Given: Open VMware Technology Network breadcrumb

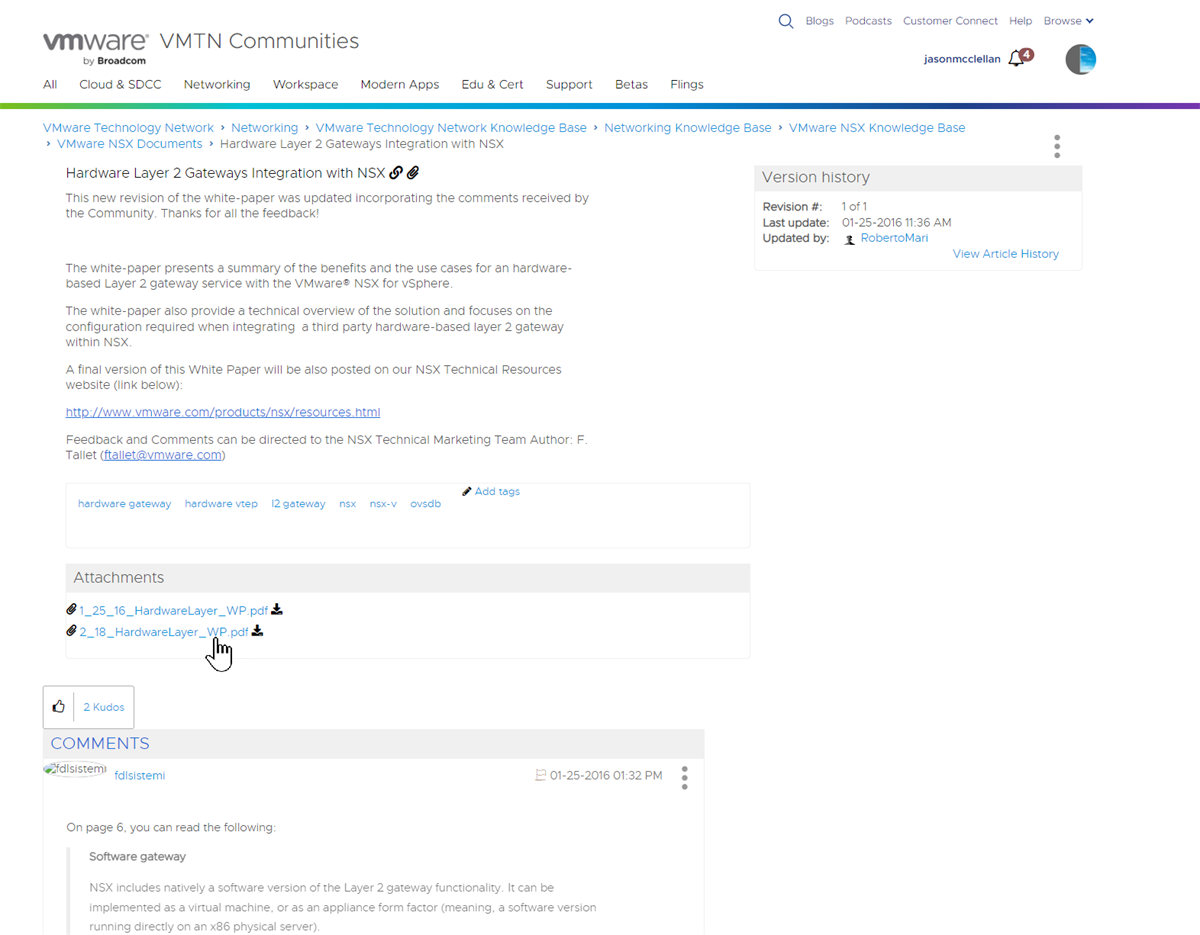Looking at the screenshot, I should pyautogui.click(x=128, y=128).
